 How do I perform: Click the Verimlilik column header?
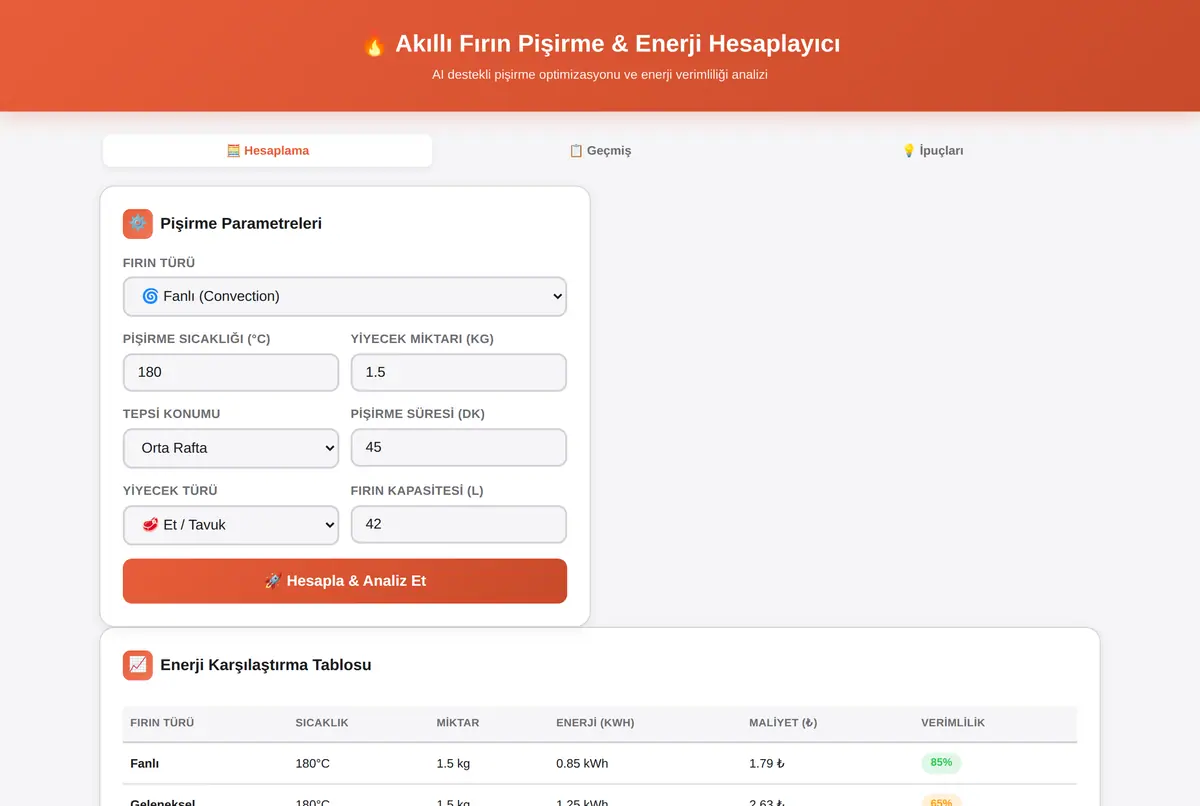click(x=953, y=723)
